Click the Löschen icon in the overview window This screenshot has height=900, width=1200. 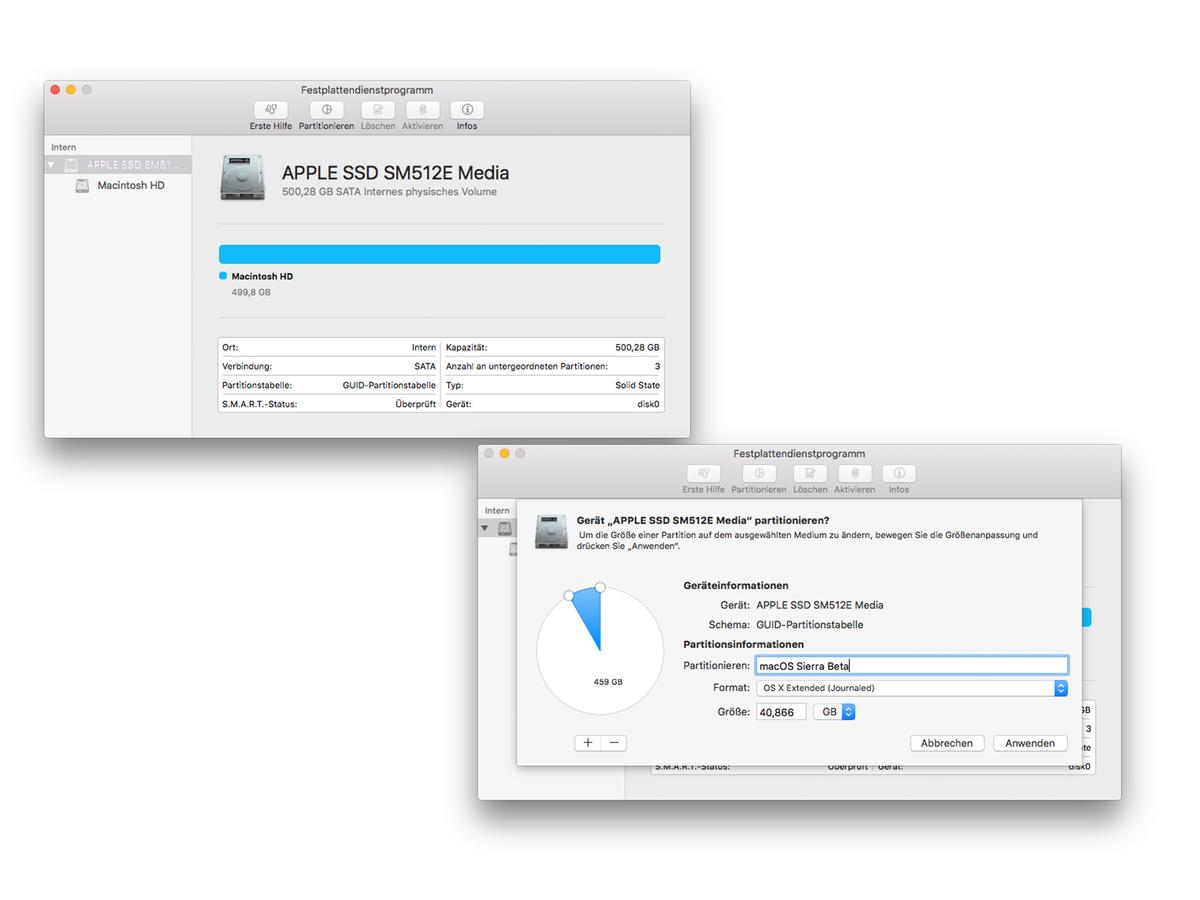pos(378,110)
